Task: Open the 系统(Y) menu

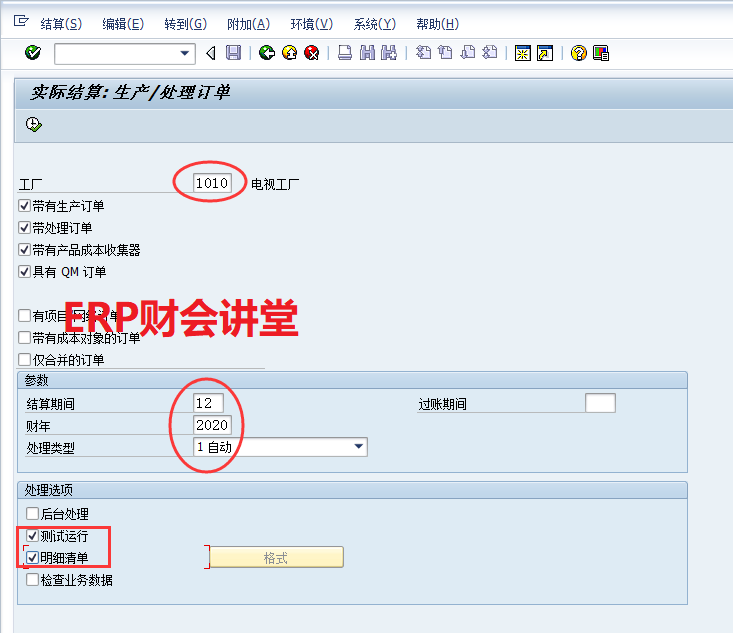Action: tap(375, 24)
